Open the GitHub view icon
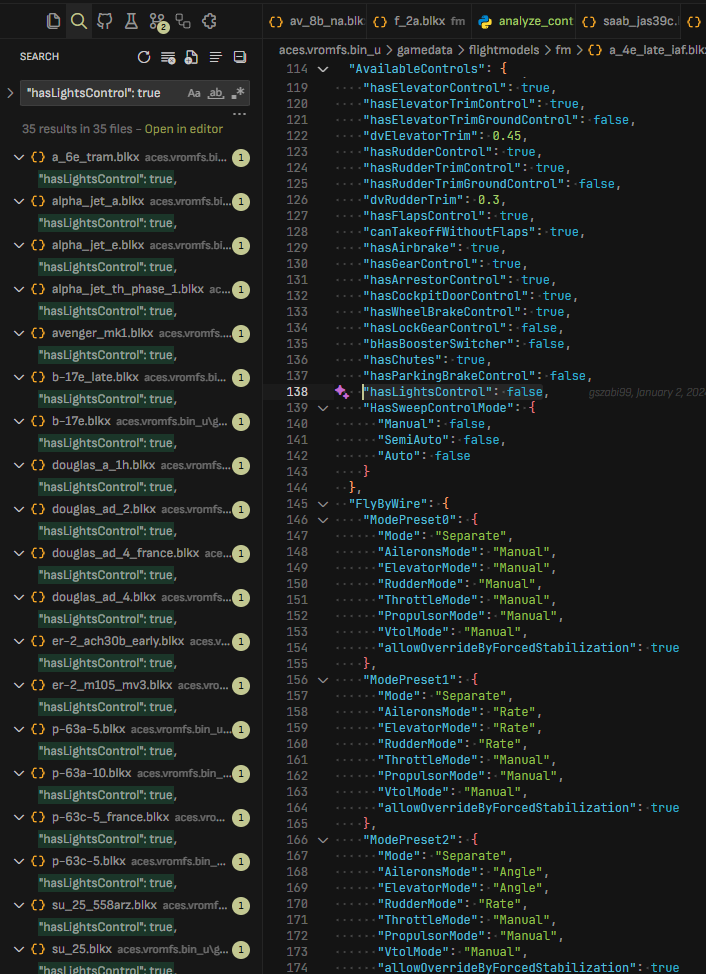The height and width of the screenshot is (974, 706). click(104, 21)
